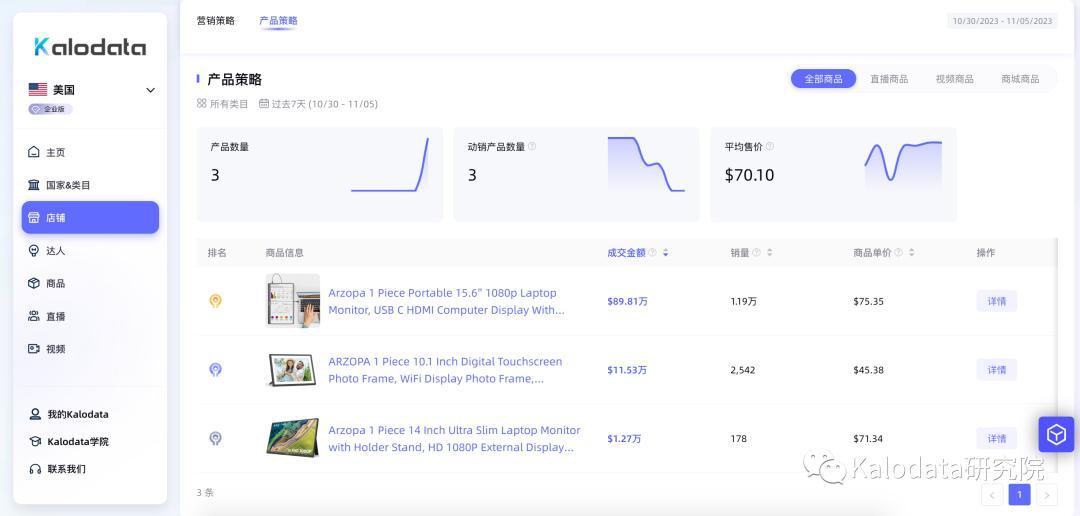Click 详情 for the $75.35 product
The image size is (1080, 516).
(x=997, y=301)
